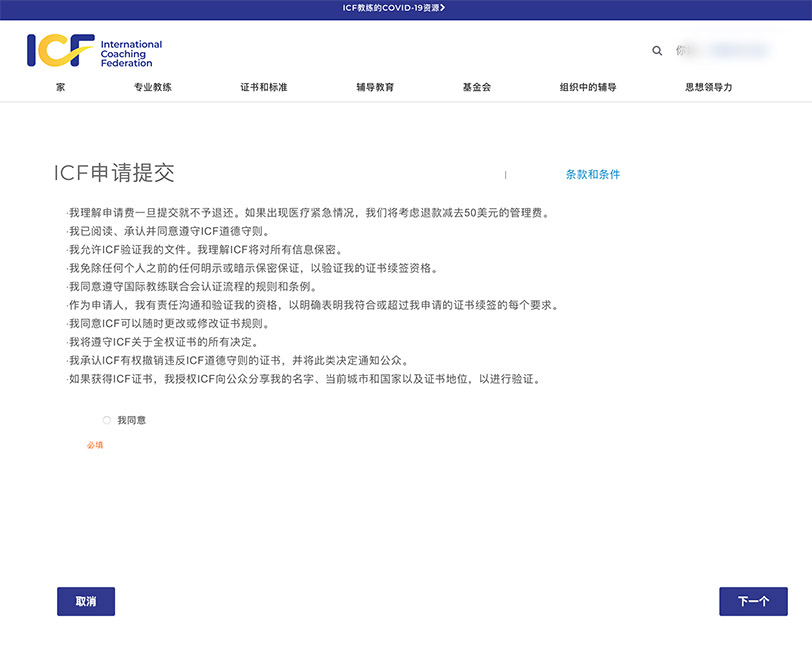
Task: Click the International Coaching Federation logo text
Action: point(131,54)
